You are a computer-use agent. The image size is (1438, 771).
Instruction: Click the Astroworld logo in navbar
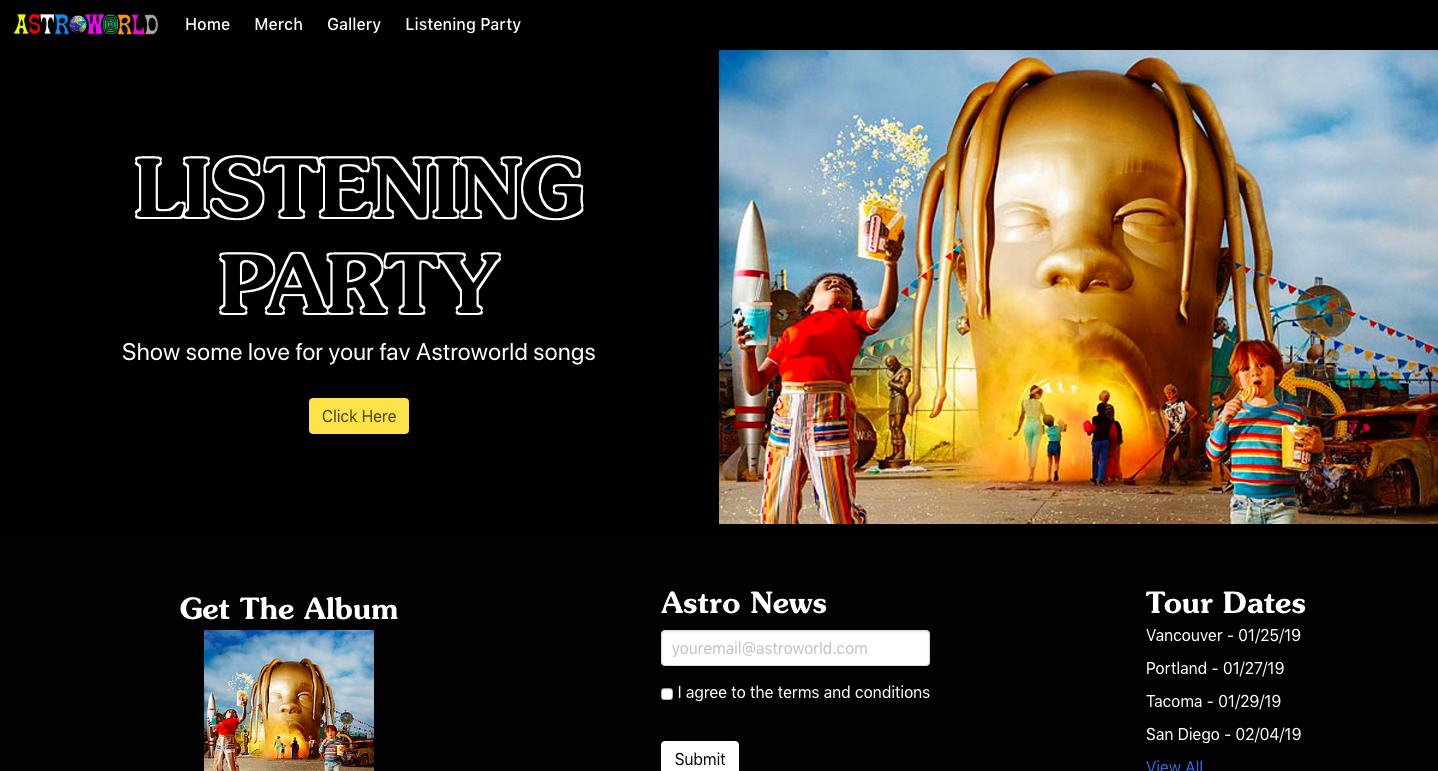(x=86, y=24)
